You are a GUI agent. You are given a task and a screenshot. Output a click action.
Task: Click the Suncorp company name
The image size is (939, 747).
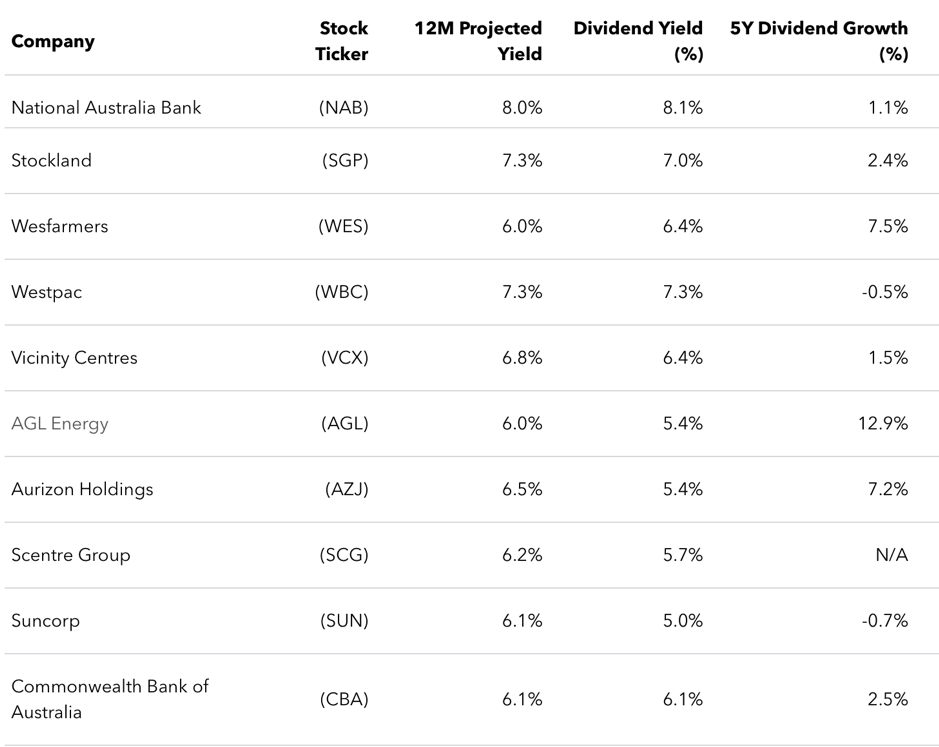point(45,621)
